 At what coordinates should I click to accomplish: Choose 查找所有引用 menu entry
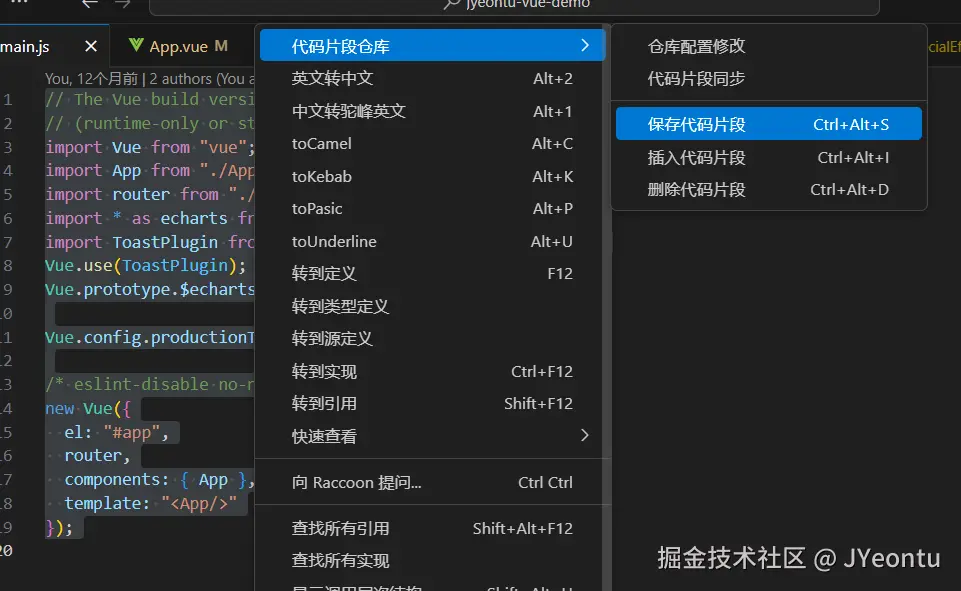(x=432, y=528)
